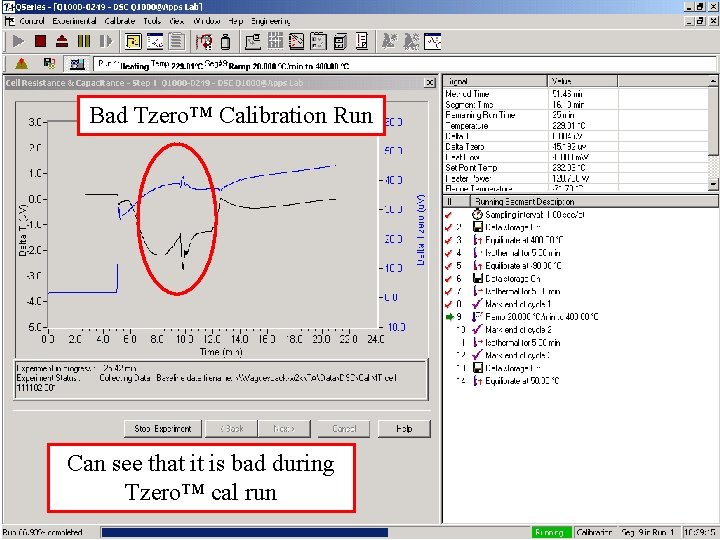Click the orange triangle icon in status toolbar
The height and width of the screenshot is (540, 720).
tap(21, 64)
